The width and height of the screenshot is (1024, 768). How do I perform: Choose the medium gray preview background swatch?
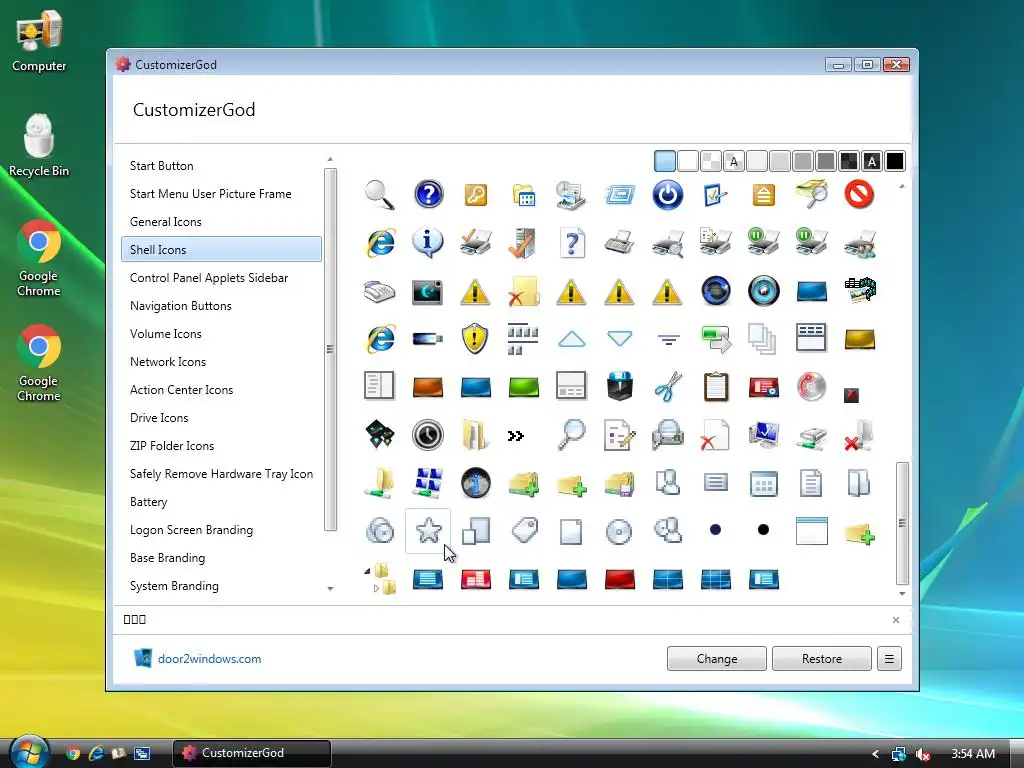click(x=803, y=161)
